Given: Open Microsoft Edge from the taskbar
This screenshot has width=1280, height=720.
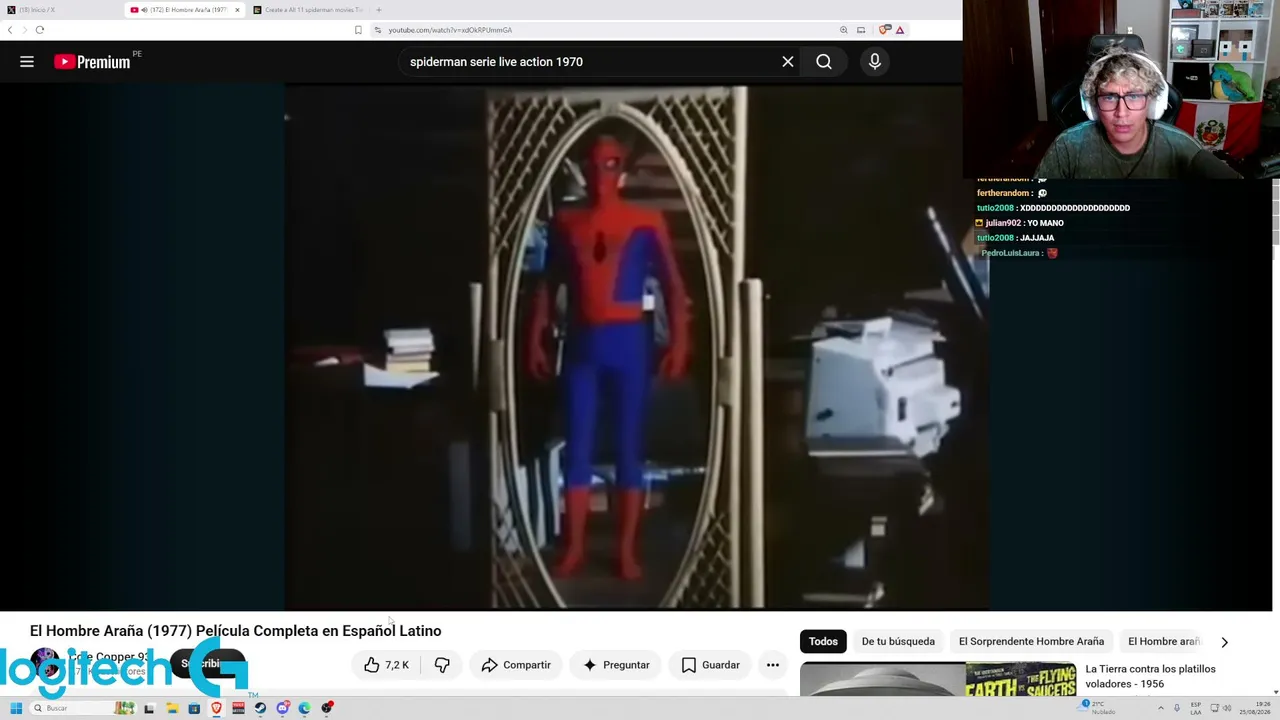Looking at the screenshot, I should pyautogui.click(x=305, y=708).
